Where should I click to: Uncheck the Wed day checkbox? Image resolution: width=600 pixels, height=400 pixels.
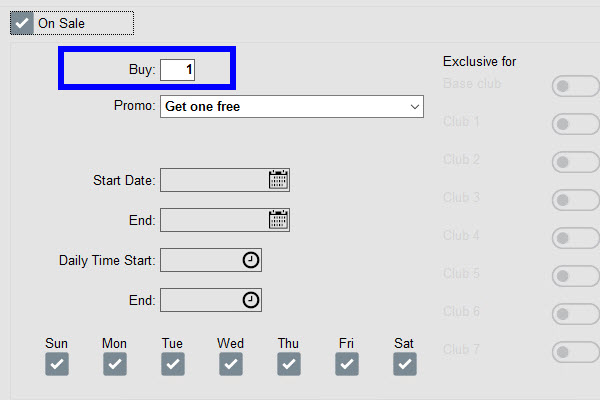231,365
